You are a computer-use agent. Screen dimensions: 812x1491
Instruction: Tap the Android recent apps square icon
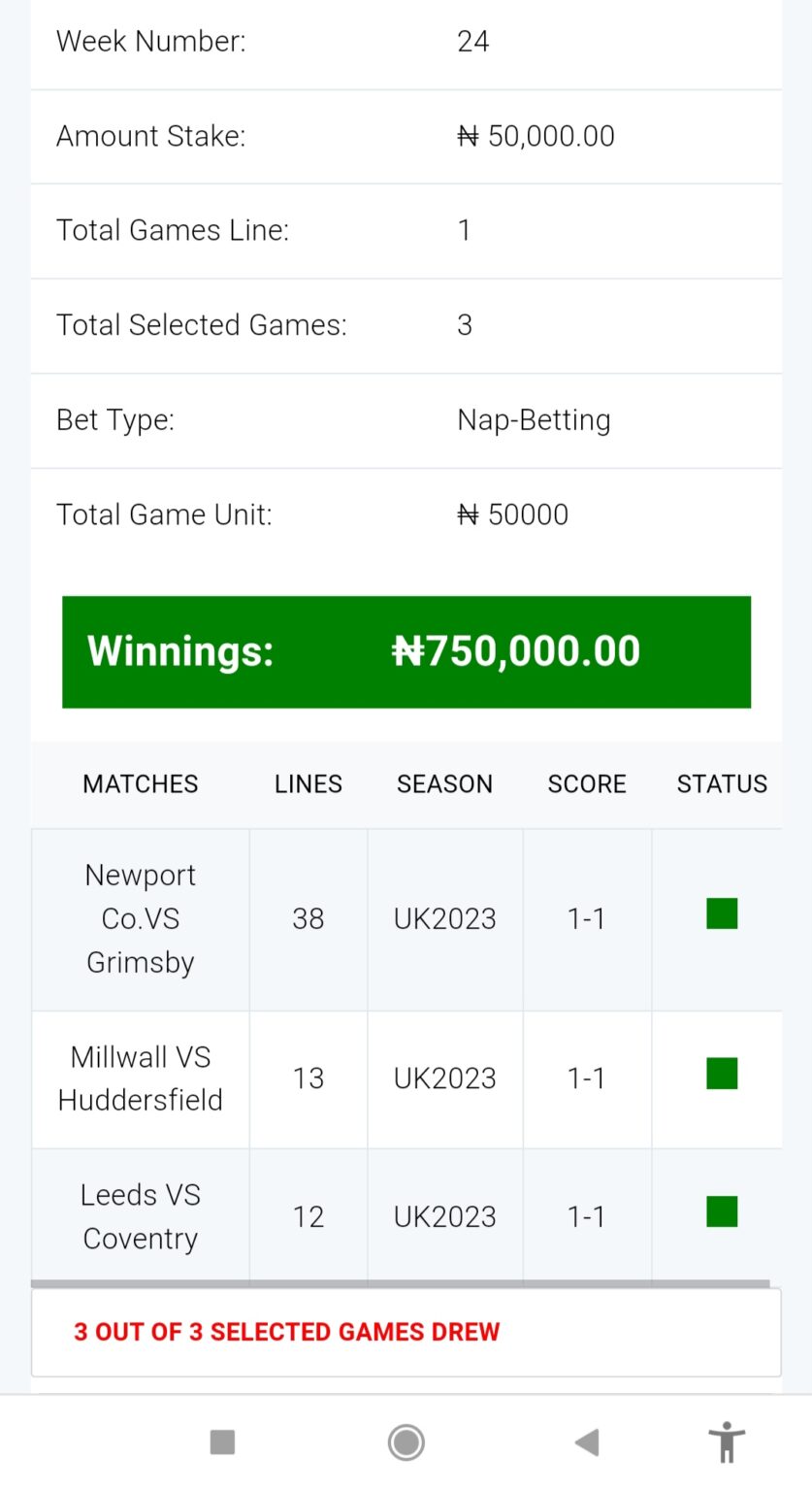click(x=222, y=1442)
